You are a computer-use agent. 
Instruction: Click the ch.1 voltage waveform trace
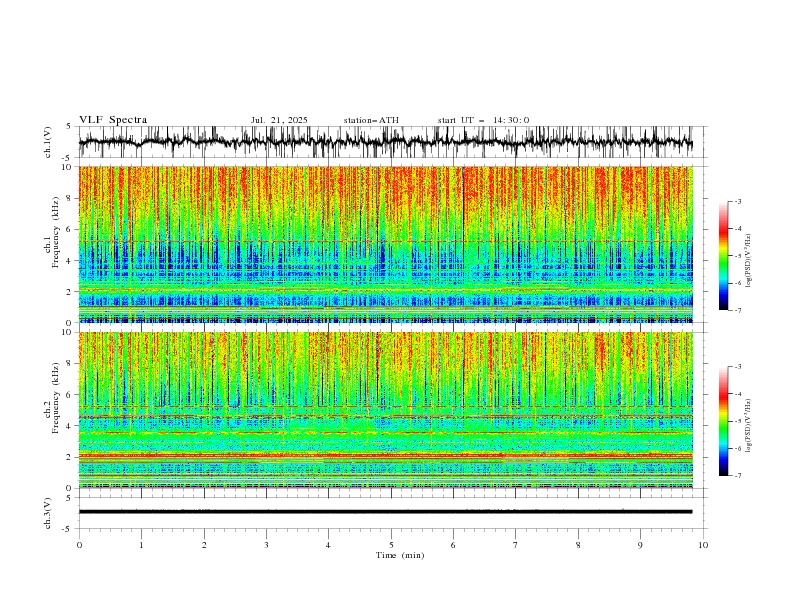click(x=385, y=142)
